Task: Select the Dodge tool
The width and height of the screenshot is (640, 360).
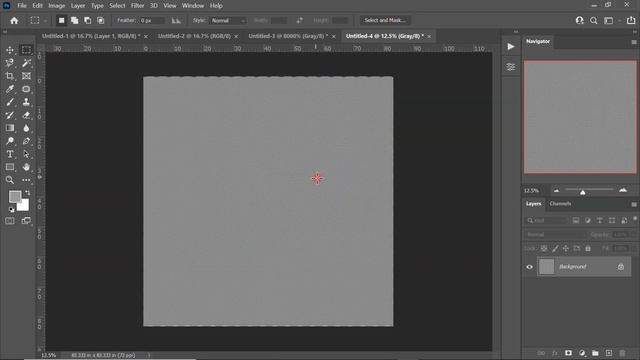Action: [10, 141]
